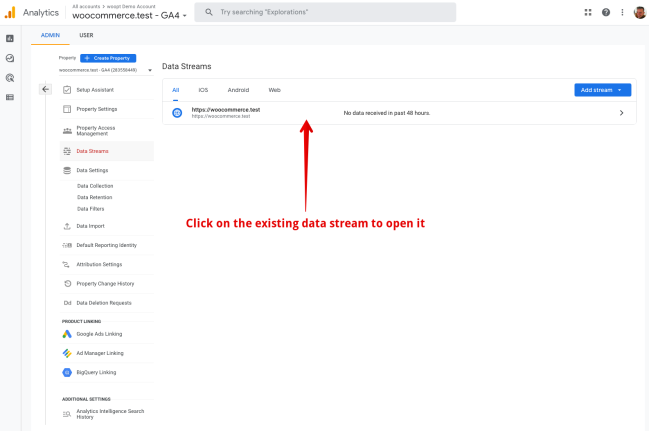Screen dimensions: 649x431
Task: Filter streams by the iOS tab
Action: coord(203,90)
